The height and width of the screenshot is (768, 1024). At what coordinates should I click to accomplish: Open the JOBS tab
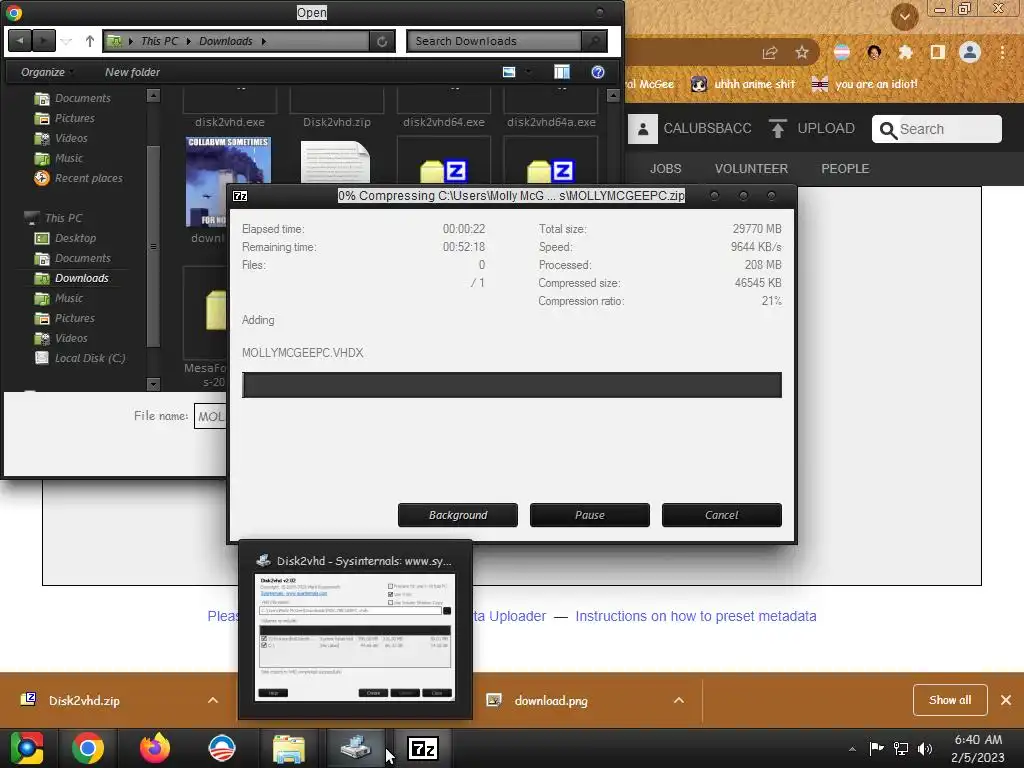[665, 168]
